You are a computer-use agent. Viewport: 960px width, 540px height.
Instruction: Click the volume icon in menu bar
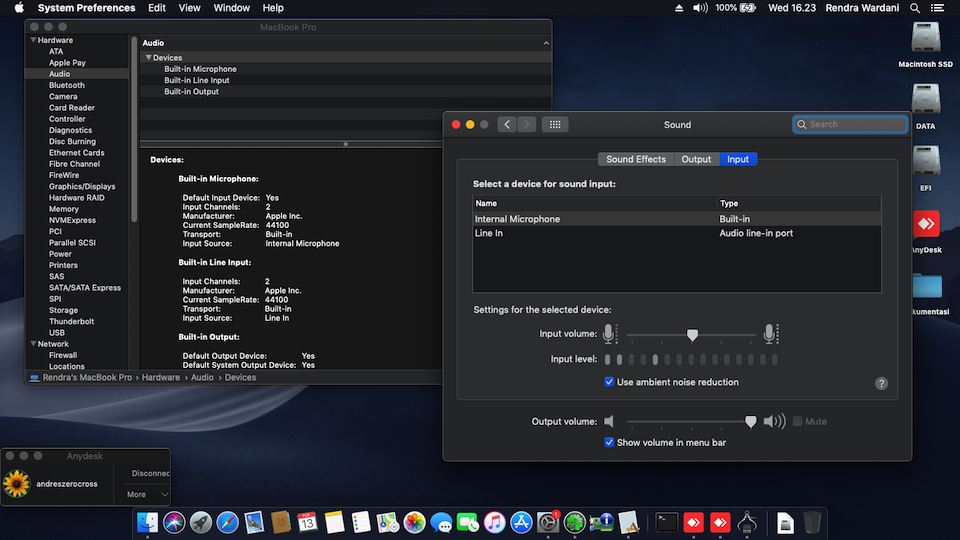[700, 8]
